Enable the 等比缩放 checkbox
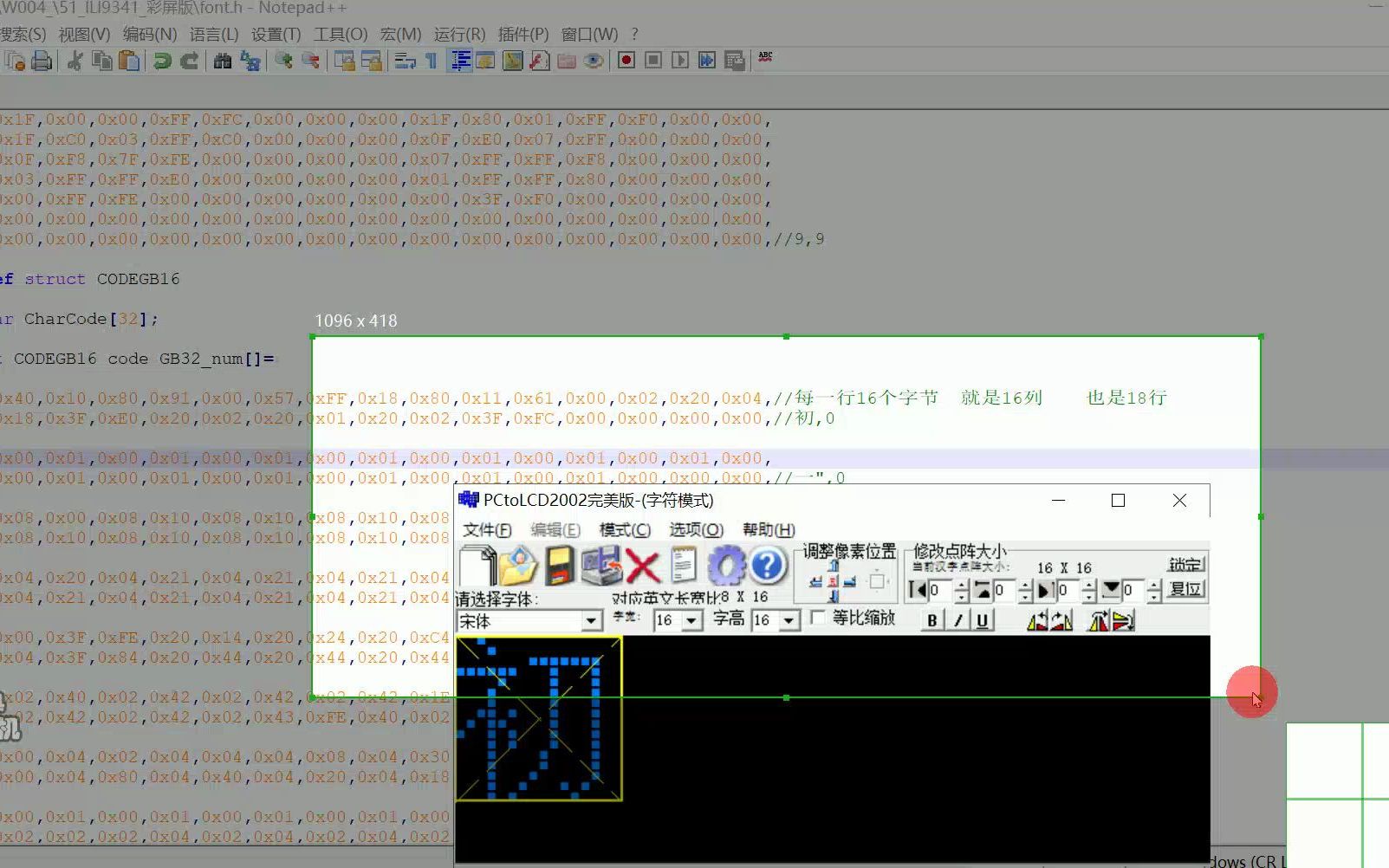This screenshot has height=868, width=1389. coord(818,618)
